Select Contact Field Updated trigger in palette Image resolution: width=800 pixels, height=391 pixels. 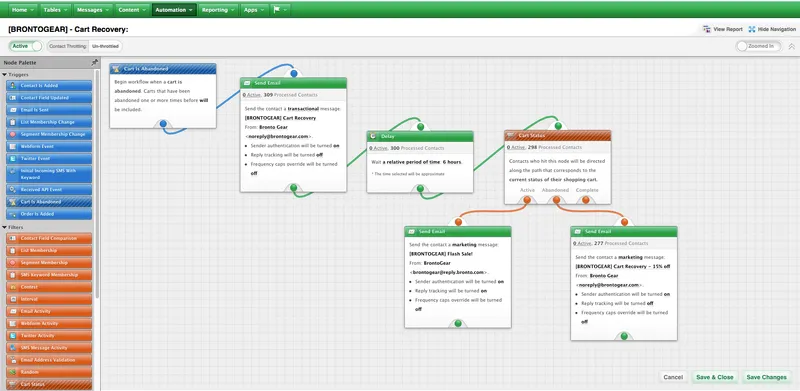[x=49, y=97]
